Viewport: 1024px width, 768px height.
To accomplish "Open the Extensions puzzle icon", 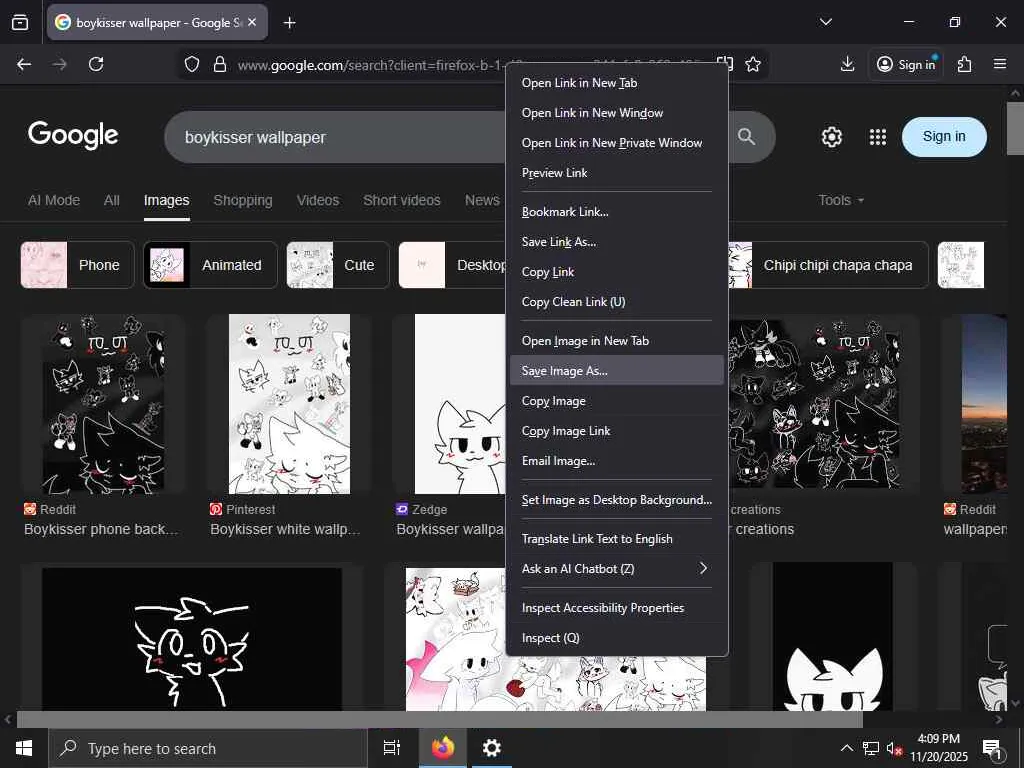I will tap(964, 64).
